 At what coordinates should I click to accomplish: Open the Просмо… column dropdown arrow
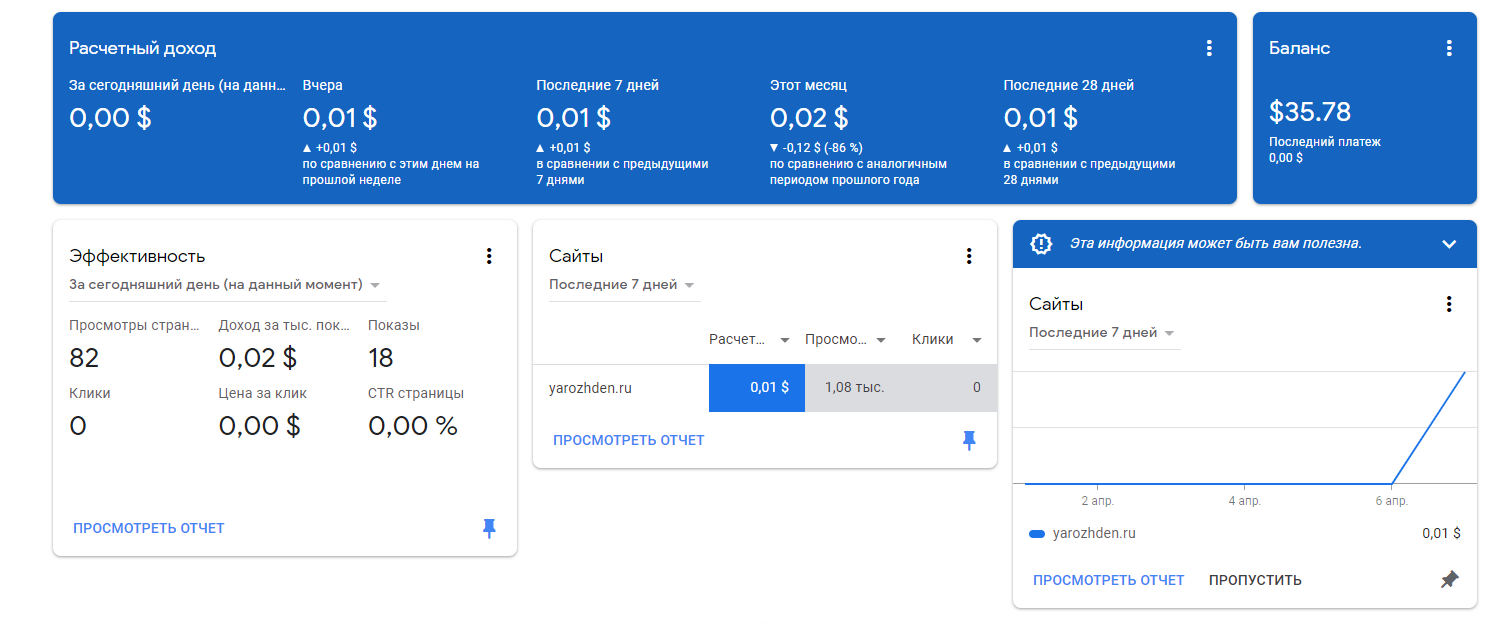881,340
